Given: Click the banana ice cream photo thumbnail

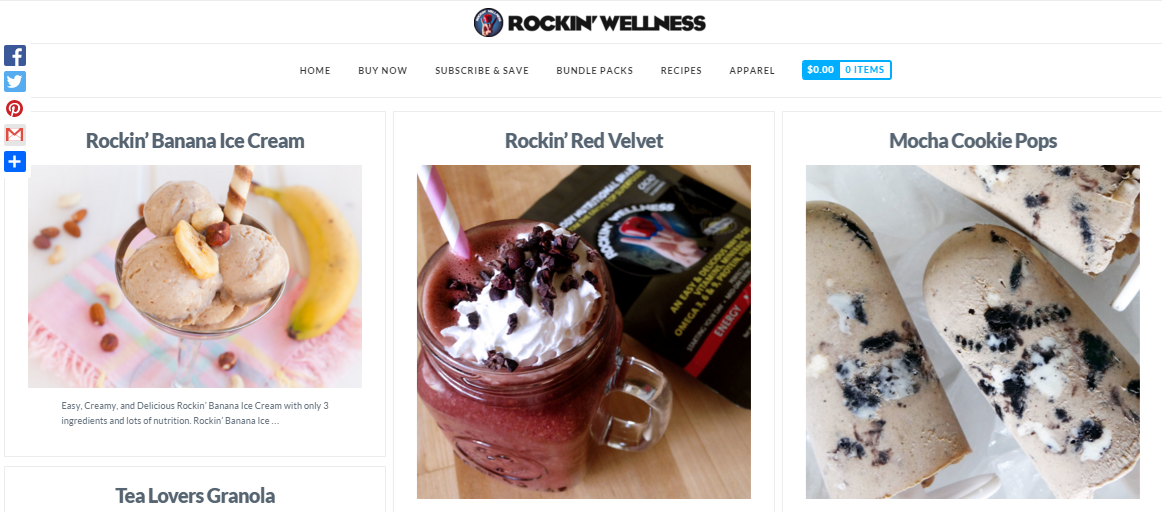Looking at the screenshot, I should [x=195, y=276].
